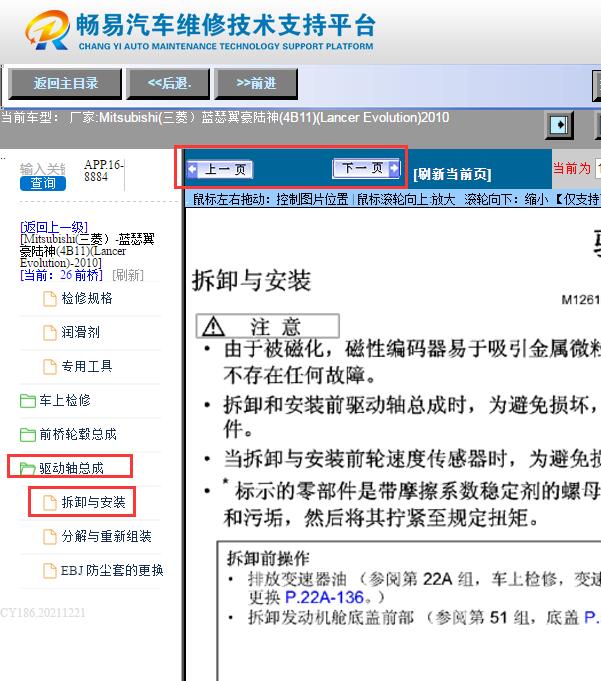Screen dimensions: 601x681
Task: Go to next page with 下一页
Action: pyautogui.click(x=366, y=168)
